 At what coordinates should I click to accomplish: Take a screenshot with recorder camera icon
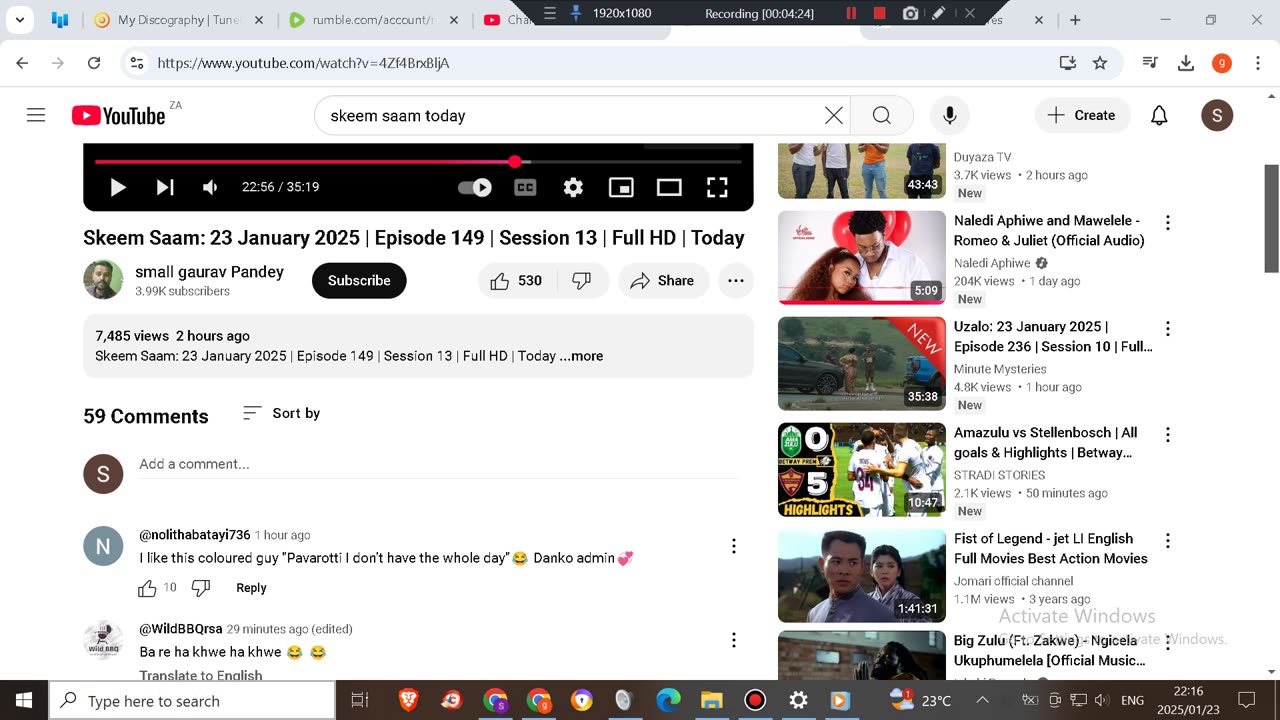910,13
